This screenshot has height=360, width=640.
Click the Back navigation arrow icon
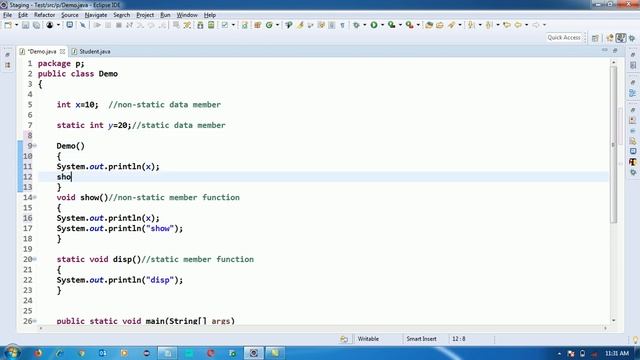518,25
